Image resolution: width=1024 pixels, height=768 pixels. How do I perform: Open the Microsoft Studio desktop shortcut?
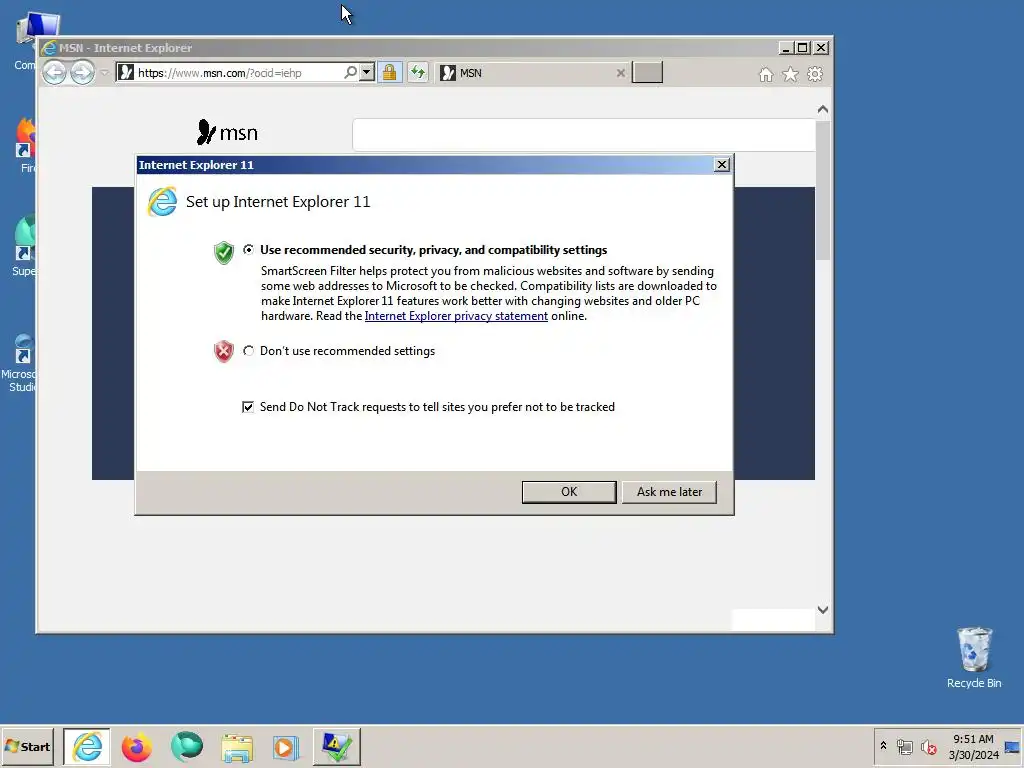pos(20,363)
